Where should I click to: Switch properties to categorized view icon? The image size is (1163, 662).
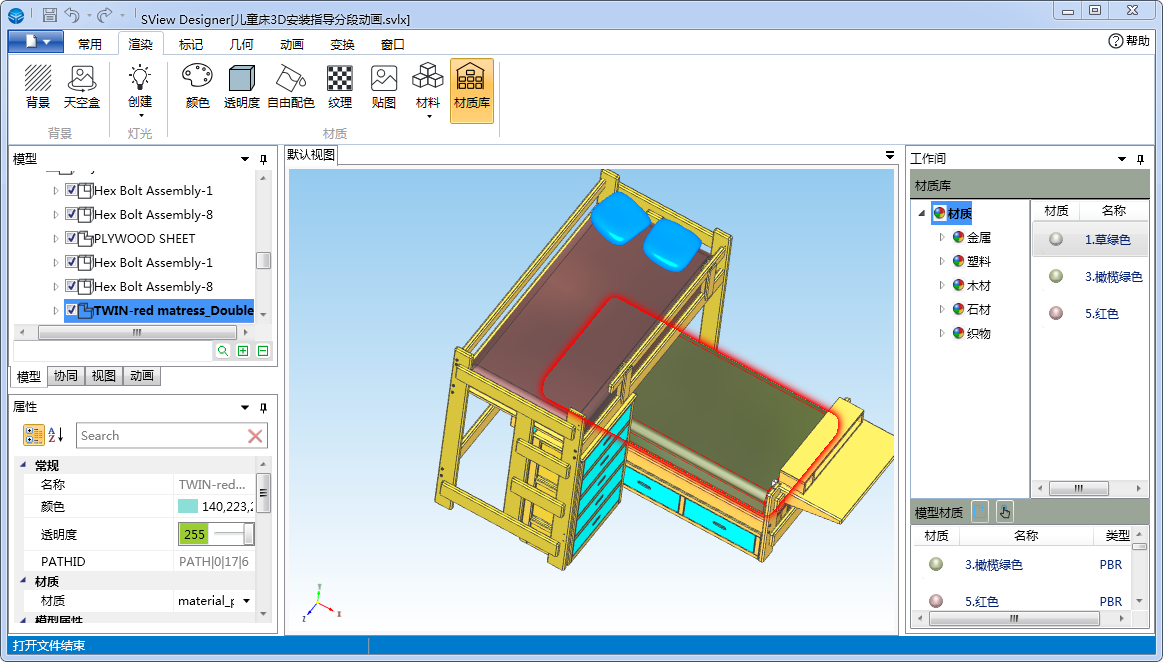(34, 435)
